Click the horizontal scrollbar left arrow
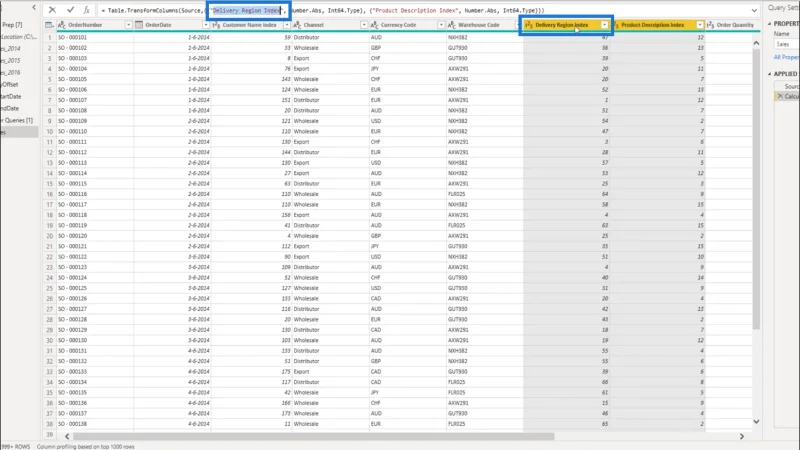 click(67, 436)
